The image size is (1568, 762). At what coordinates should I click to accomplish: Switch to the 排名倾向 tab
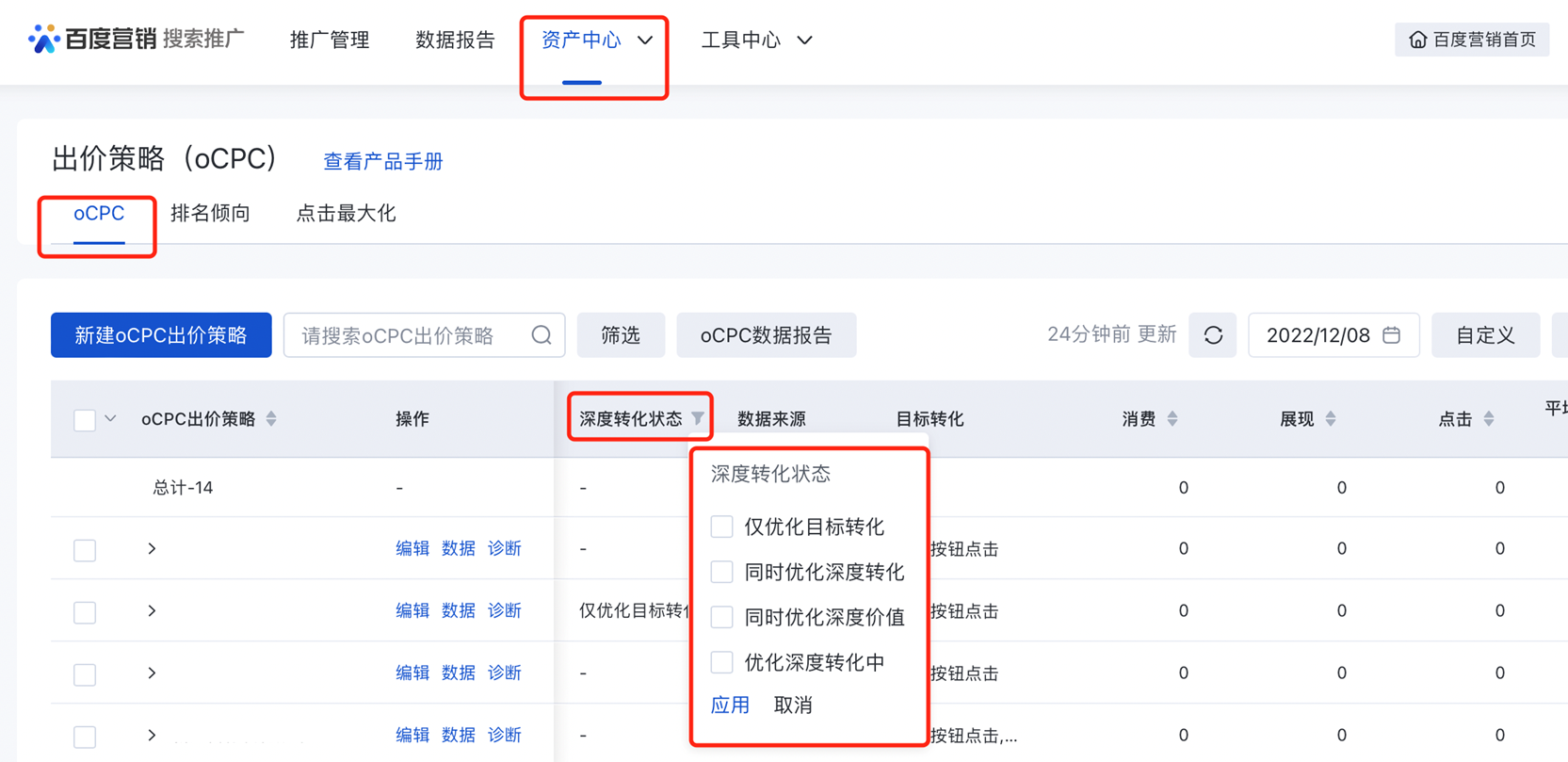click(x=210, y=214)
